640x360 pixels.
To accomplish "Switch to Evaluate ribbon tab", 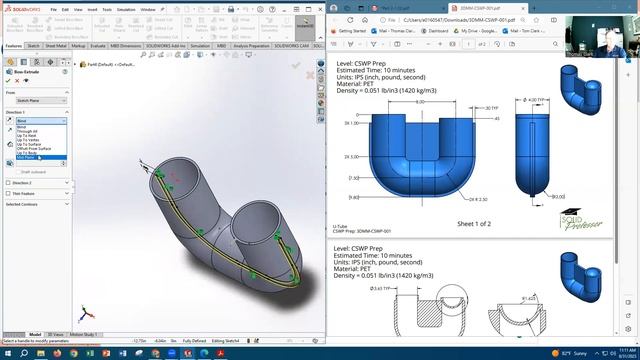I will [98, 46].
